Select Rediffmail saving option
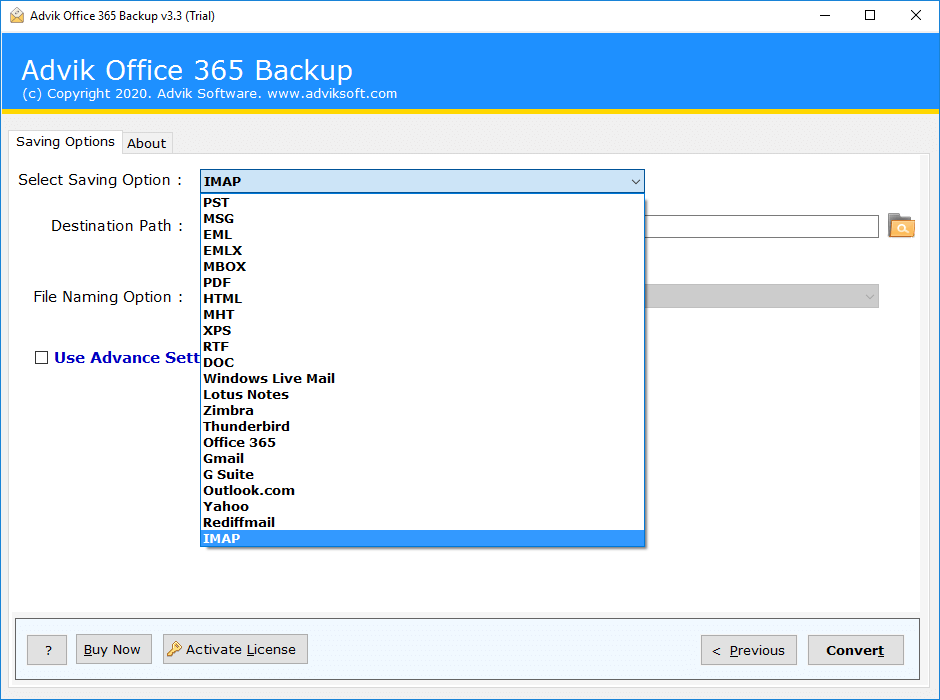Screen dimensions: 940x700 422,522
